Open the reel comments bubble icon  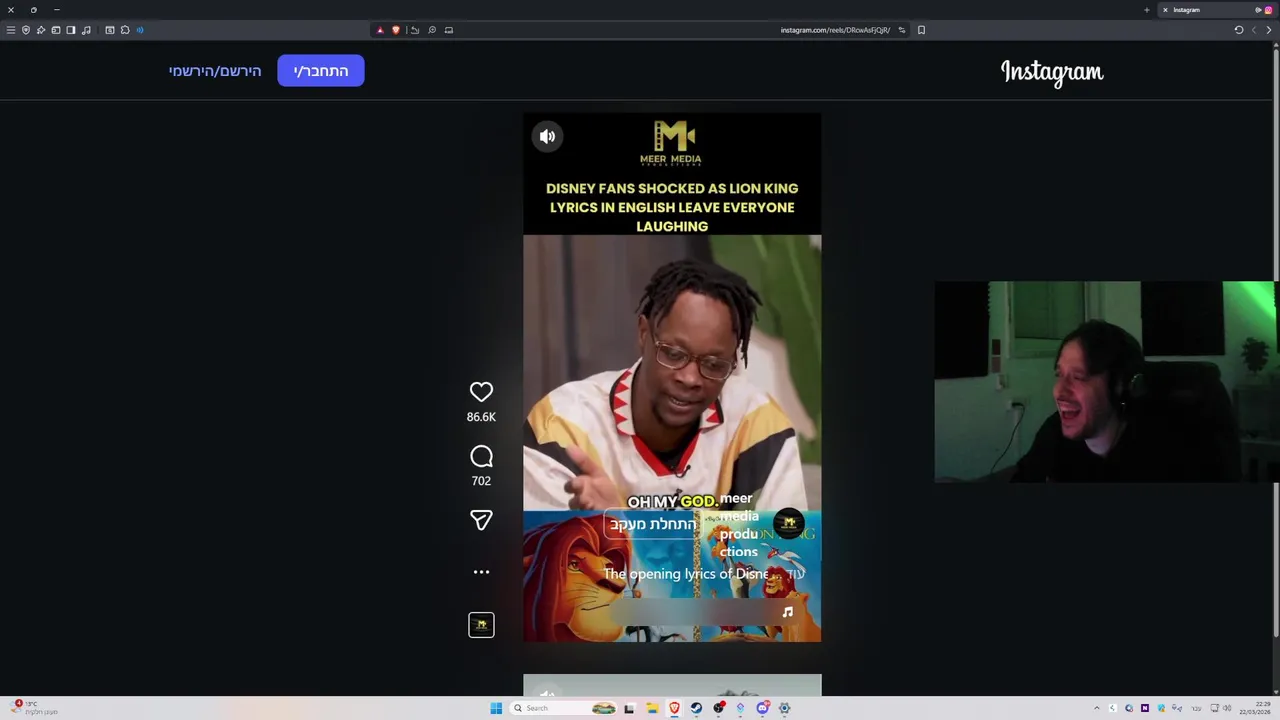[481, 457]
